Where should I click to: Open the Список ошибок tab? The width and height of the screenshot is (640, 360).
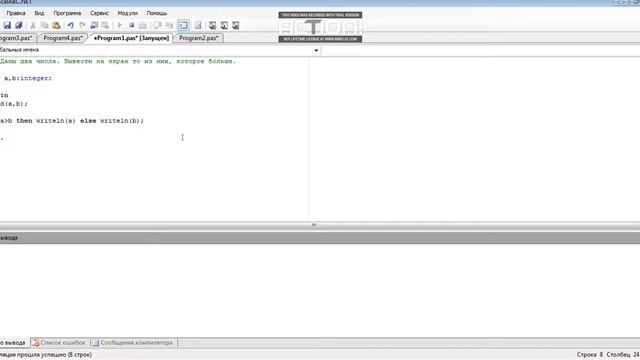[59, 343]
